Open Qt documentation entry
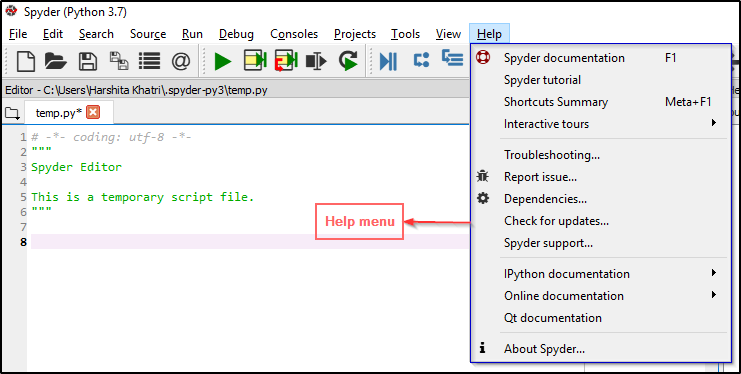The width and height of the screenshot is (741, 374). coord(600,318)
